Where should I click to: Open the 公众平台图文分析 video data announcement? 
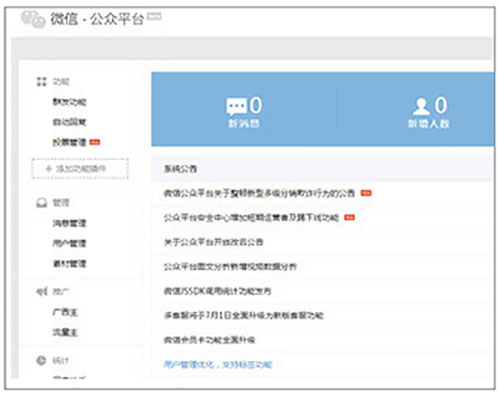230,266
